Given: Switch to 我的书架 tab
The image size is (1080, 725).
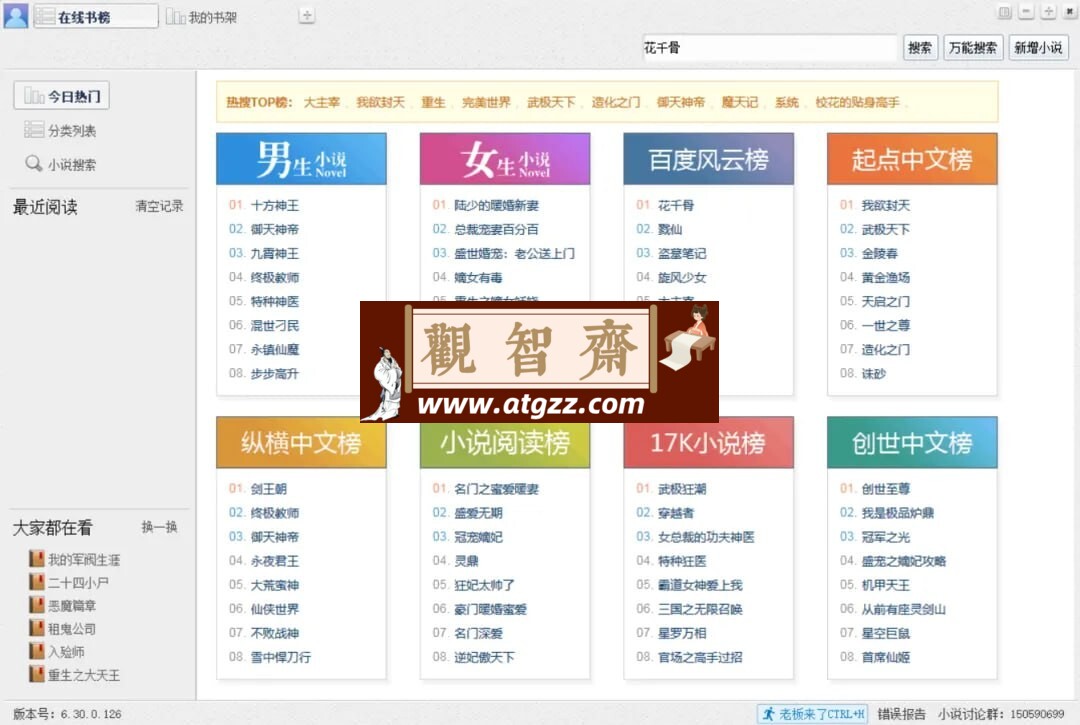Looking at the screenshot, I should 201,17.
